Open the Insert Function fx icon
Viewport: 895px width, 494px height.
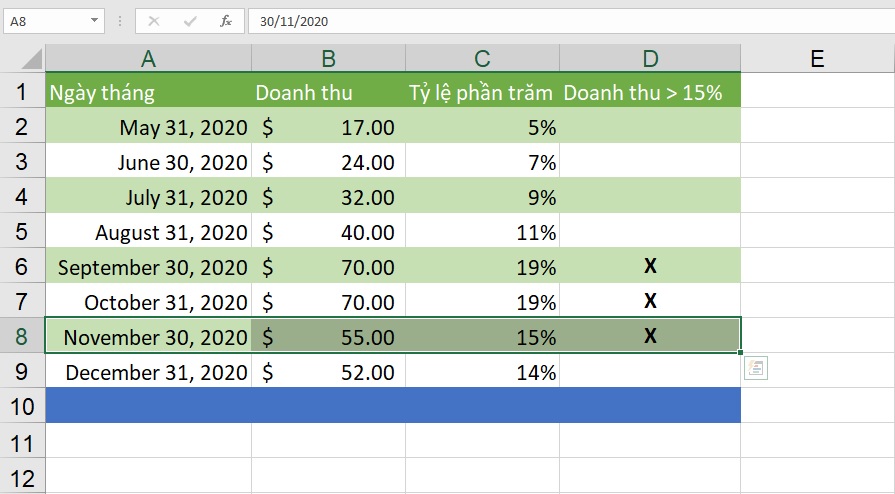[226, 21]
